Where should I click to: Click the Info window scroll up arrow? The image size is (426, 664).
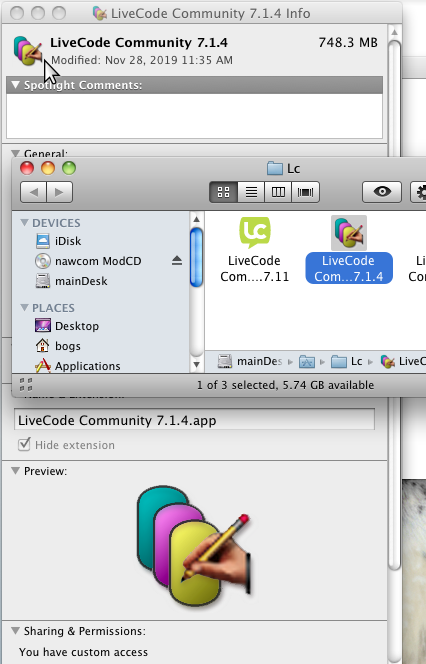pyautogui.click(x=395, y=32)
